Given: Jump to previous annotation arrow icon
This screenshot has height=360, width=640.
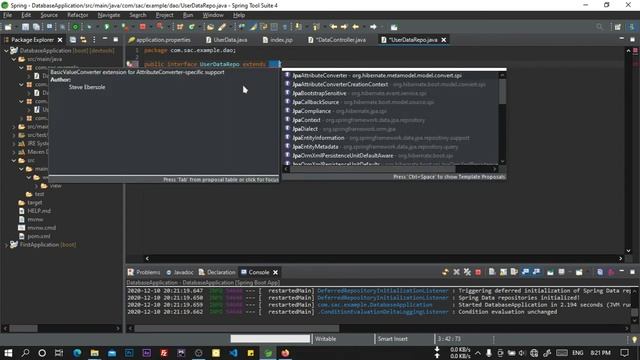Looking at the screenshot, I should 316,27.
